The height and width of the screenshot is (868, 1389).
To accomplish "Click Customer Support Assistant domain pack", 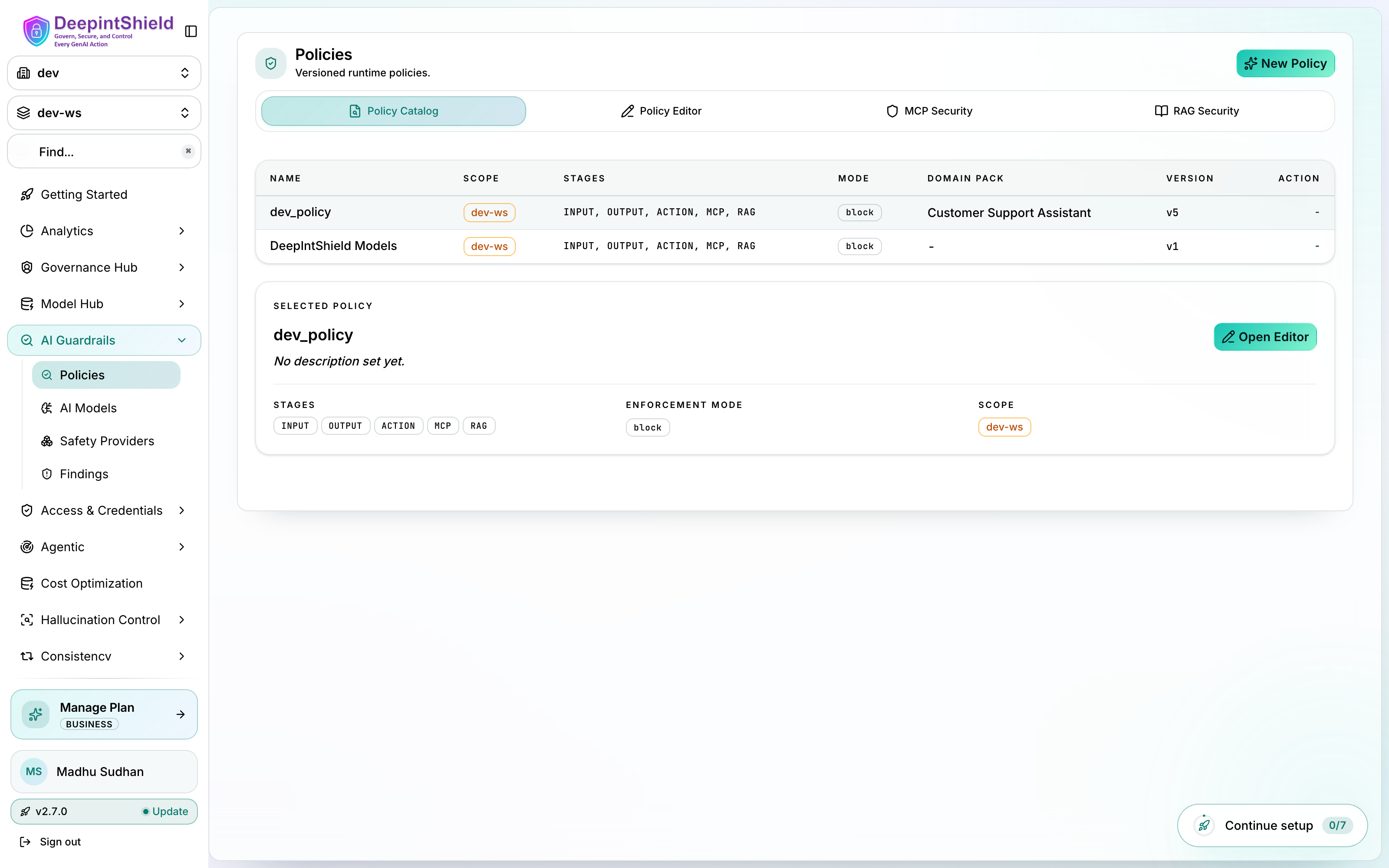I will (1008, 212).
